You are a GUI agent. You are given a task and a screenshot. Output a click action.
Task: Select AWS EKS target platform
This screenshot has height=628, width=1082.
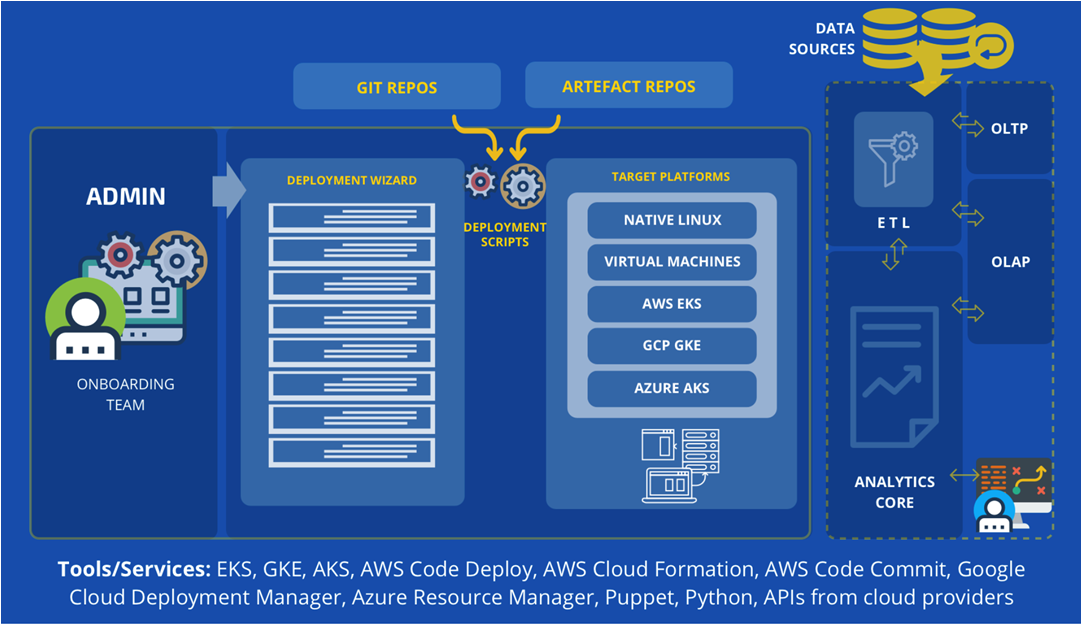pyautogui.click(x=672, y=304)
